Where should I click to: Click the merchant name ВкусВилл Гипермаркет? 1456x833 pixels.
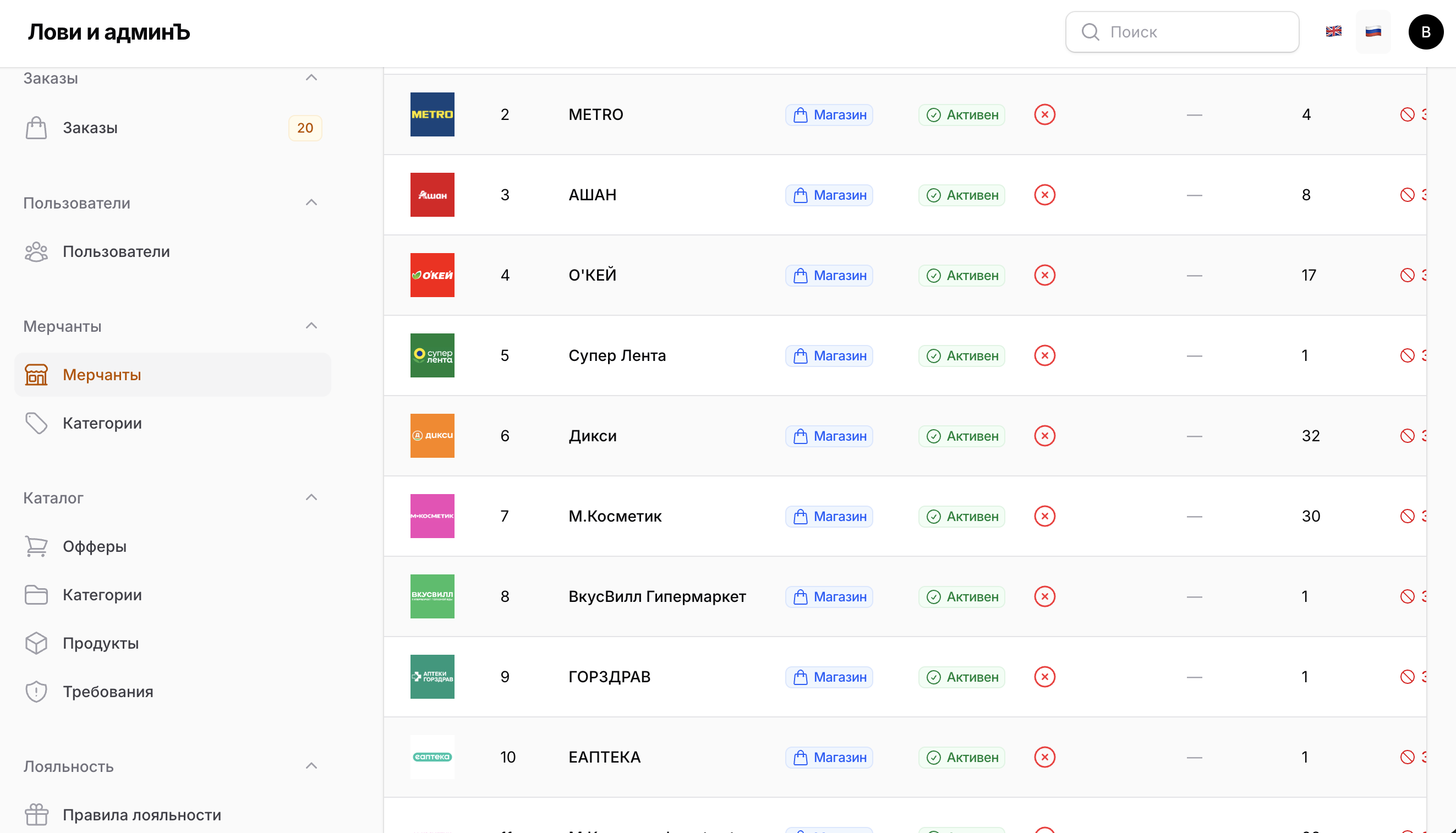(657, 596)
